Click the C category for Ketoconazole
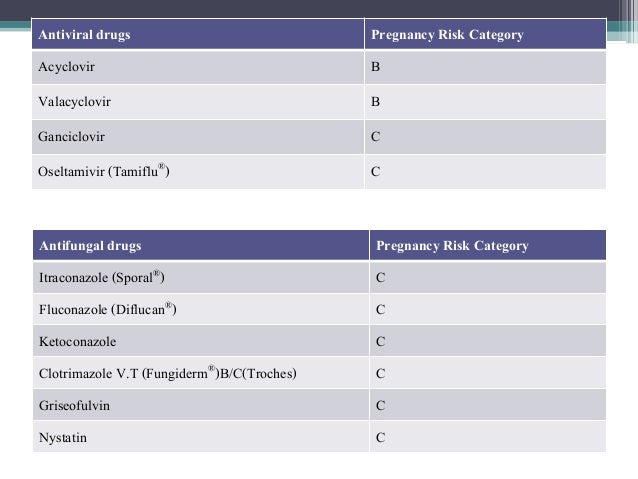 (x=380, y=341)
